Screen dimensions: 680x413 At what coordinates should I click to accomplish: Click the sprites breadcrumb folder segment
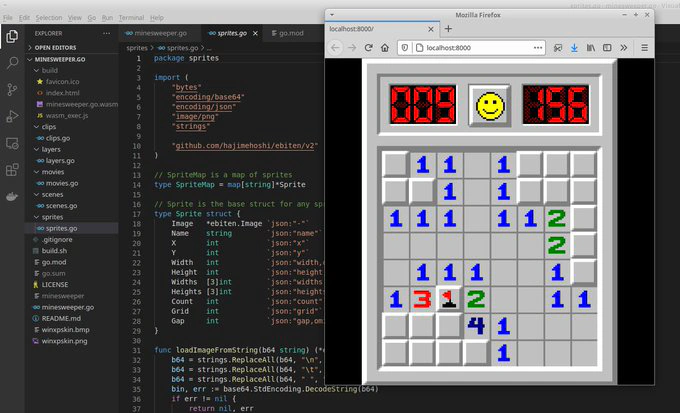pyautogui.click(x=137, y=48)
